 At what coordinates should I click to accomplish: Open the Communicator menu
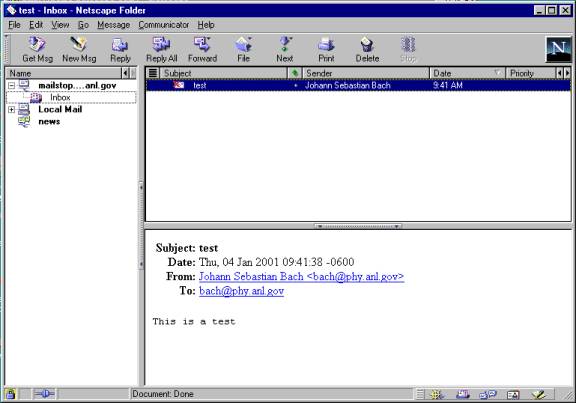tap(163, 25)
